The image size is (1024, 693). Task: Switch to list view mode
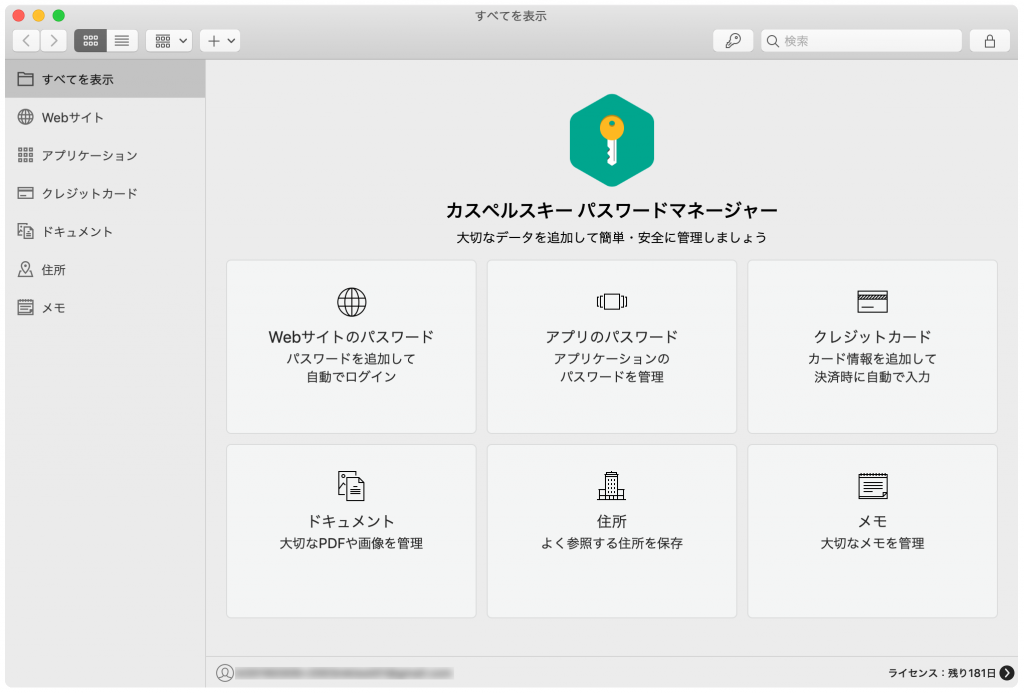[122, 41]
